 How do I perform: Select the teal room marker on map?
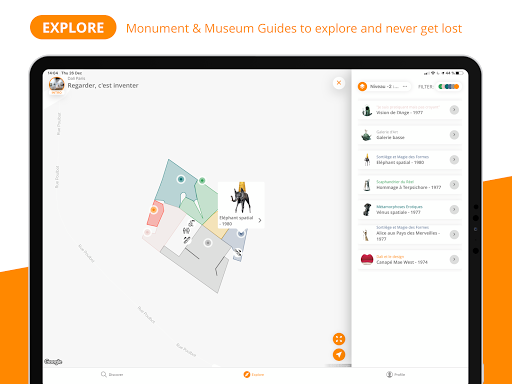tap(181, 179)
